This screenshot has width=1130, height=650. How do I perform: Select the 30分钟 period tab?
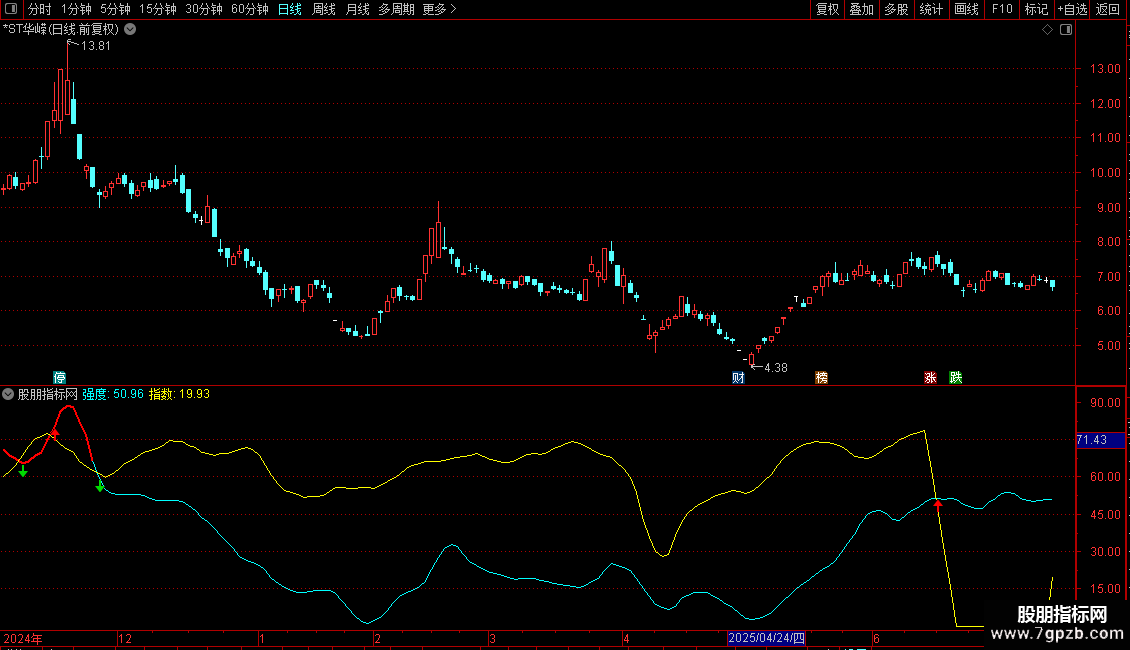click(203, 9)
